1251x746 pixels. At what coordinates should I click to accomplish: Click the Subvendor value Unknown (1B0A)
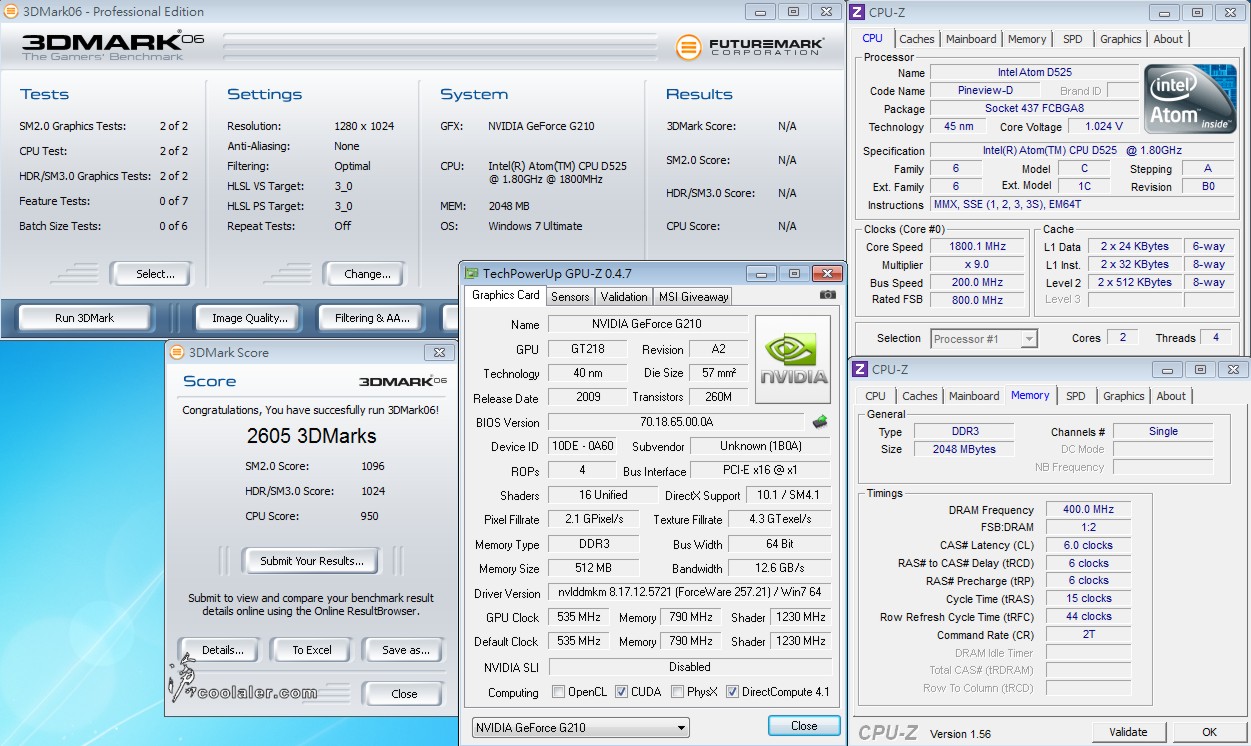coord(760,447)
